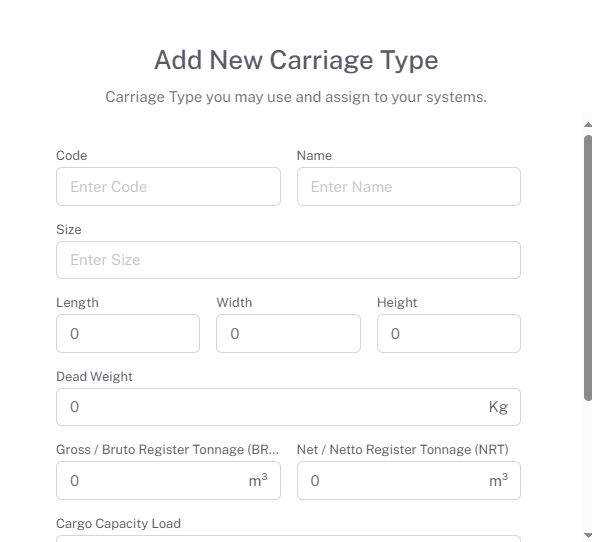This screenshot has width=592, height=542.
Task: Focus the Enter Code input field
Action: pos(168,186)
